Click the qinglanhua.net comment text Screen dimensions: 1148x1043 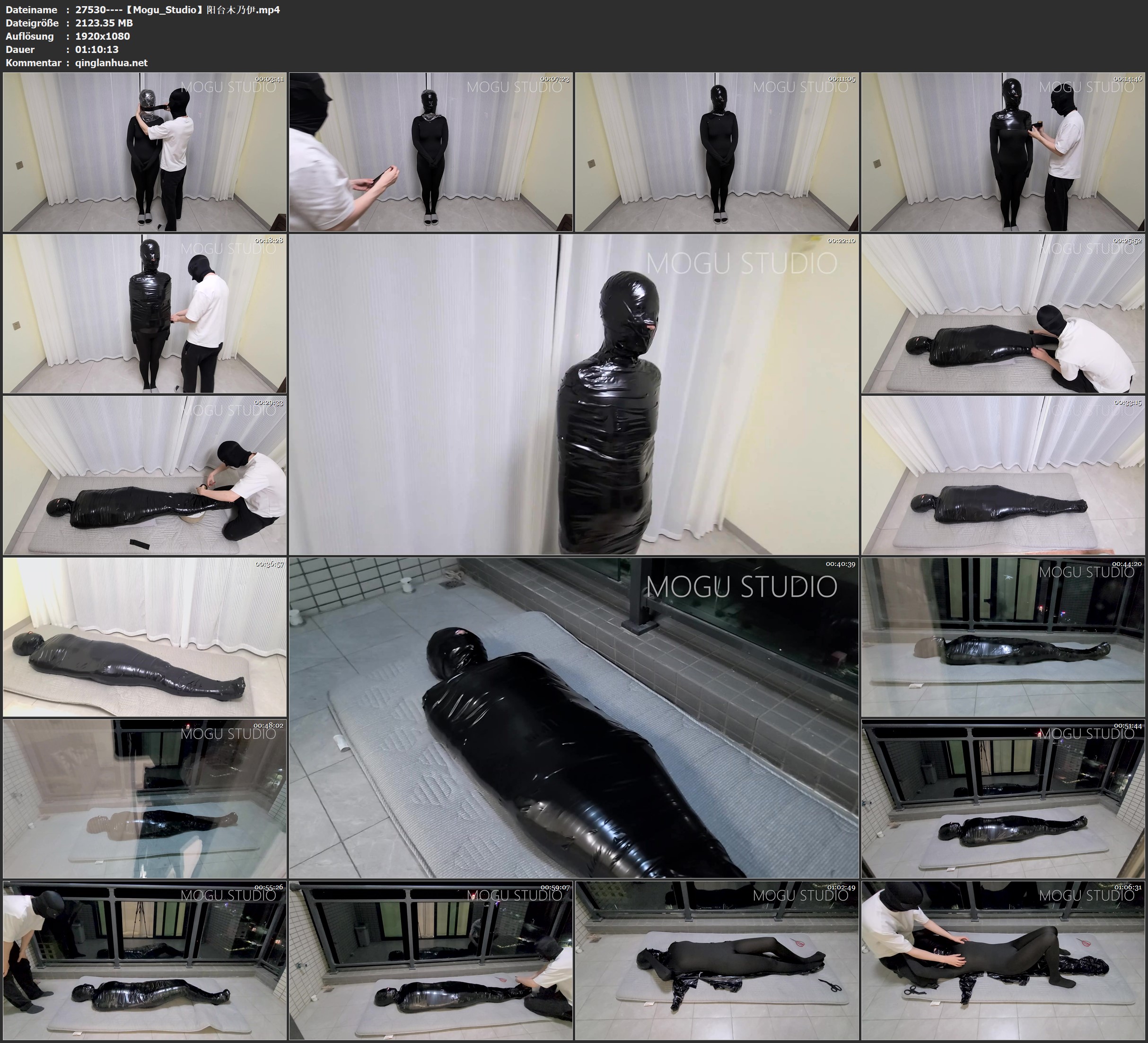[112, 62]
